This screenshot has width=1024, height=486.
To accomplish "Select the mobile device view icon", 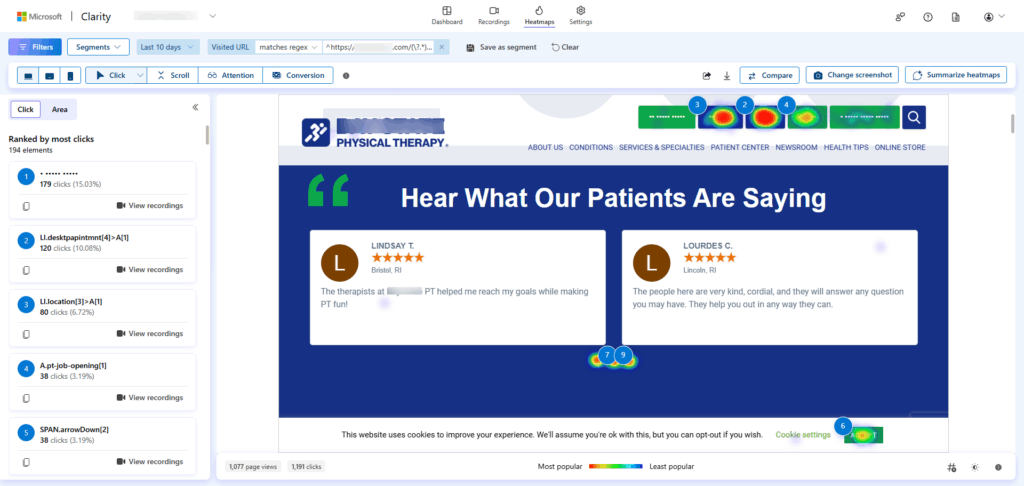I will pyautogui.click(x=69, y=75).
